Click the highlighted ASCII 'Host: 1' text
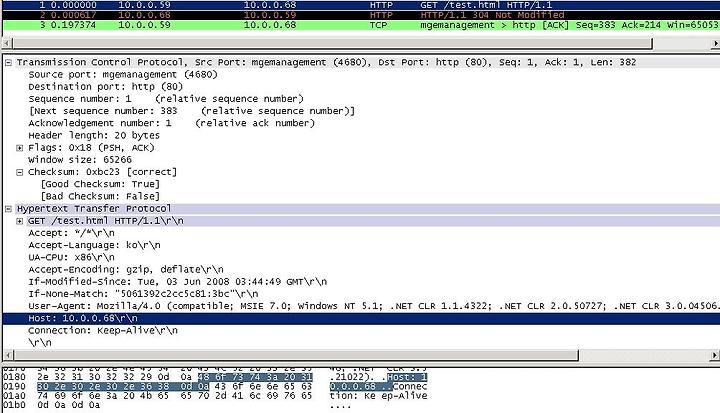Screen dimensions: 720x413 (407, 377)
